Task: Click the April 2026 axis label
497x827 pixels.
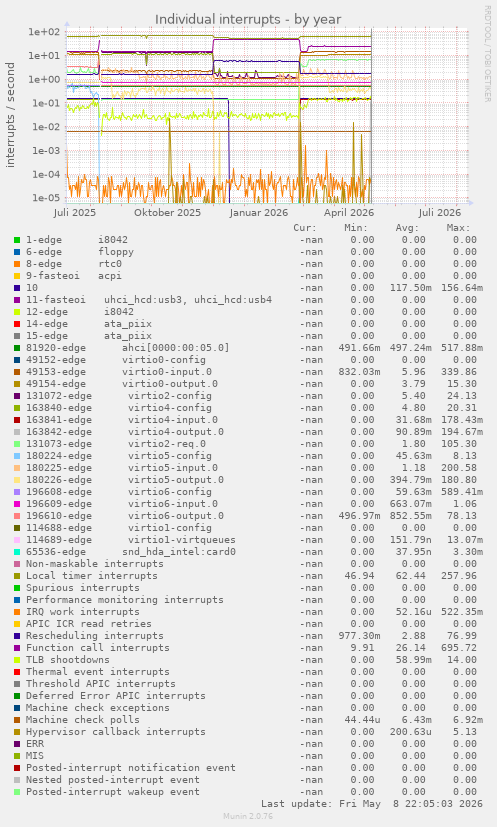Action: [349, 213]
